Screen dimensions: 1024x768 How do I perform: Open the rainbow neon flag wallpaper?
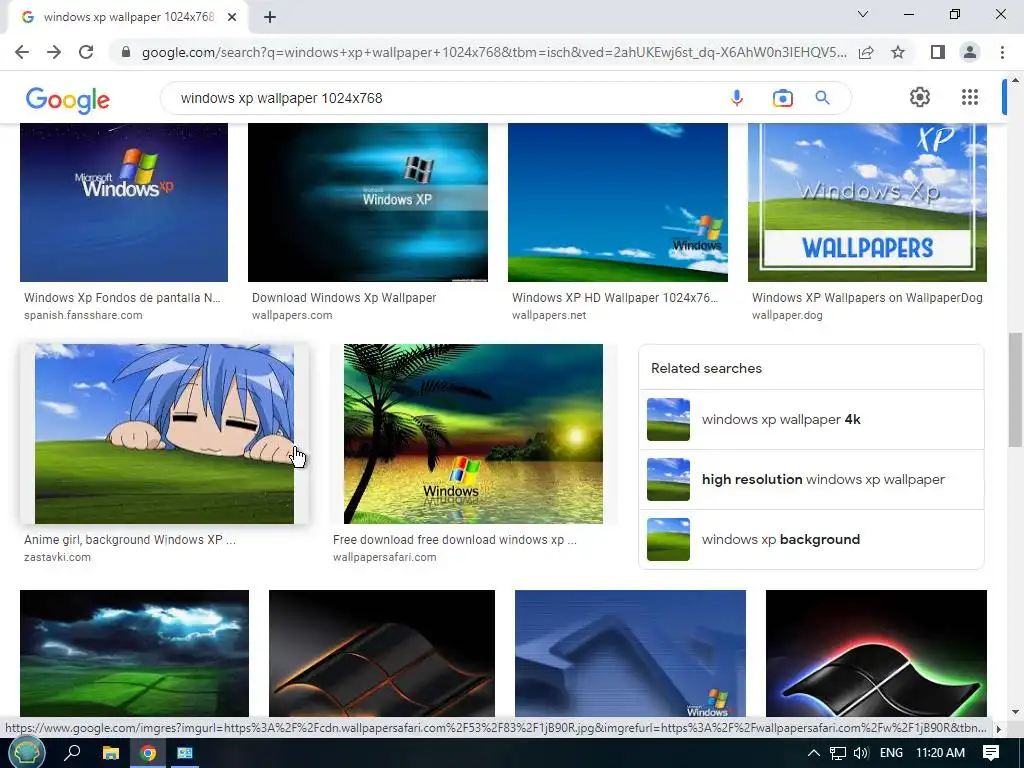[876, 653]
